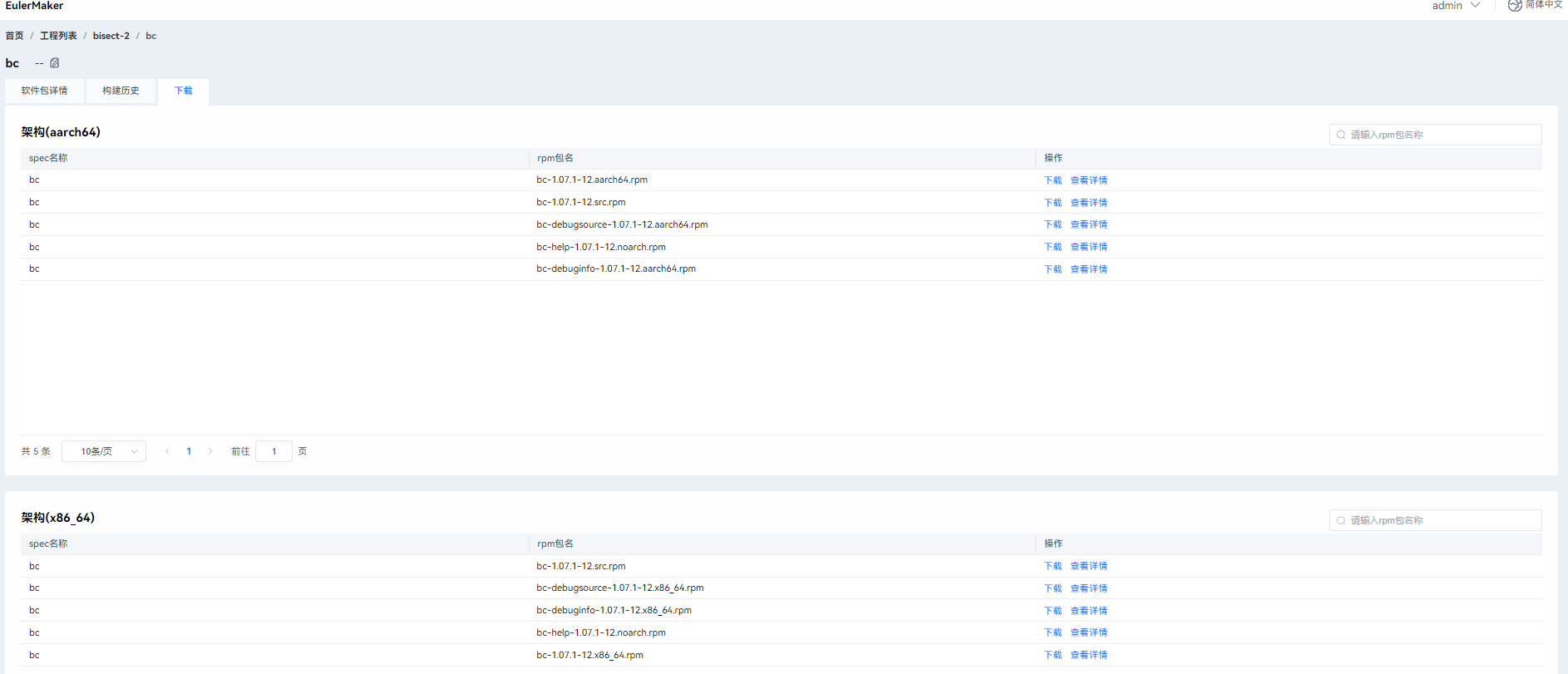This screenshot has height=674, width=1568.
Task: Open the bisect-2 breadcrumb link
Action: coord(111,36)
